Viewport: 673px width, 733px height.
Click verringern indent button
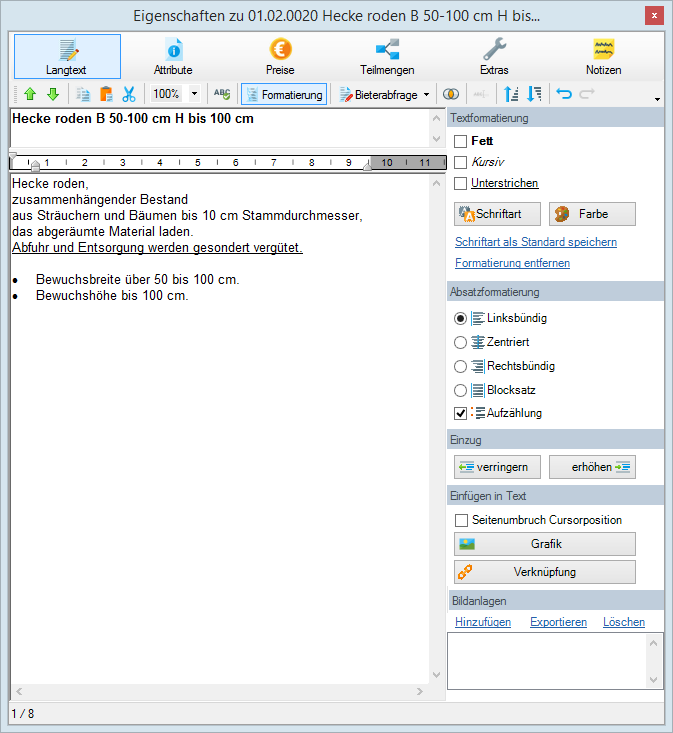point(497,467)
